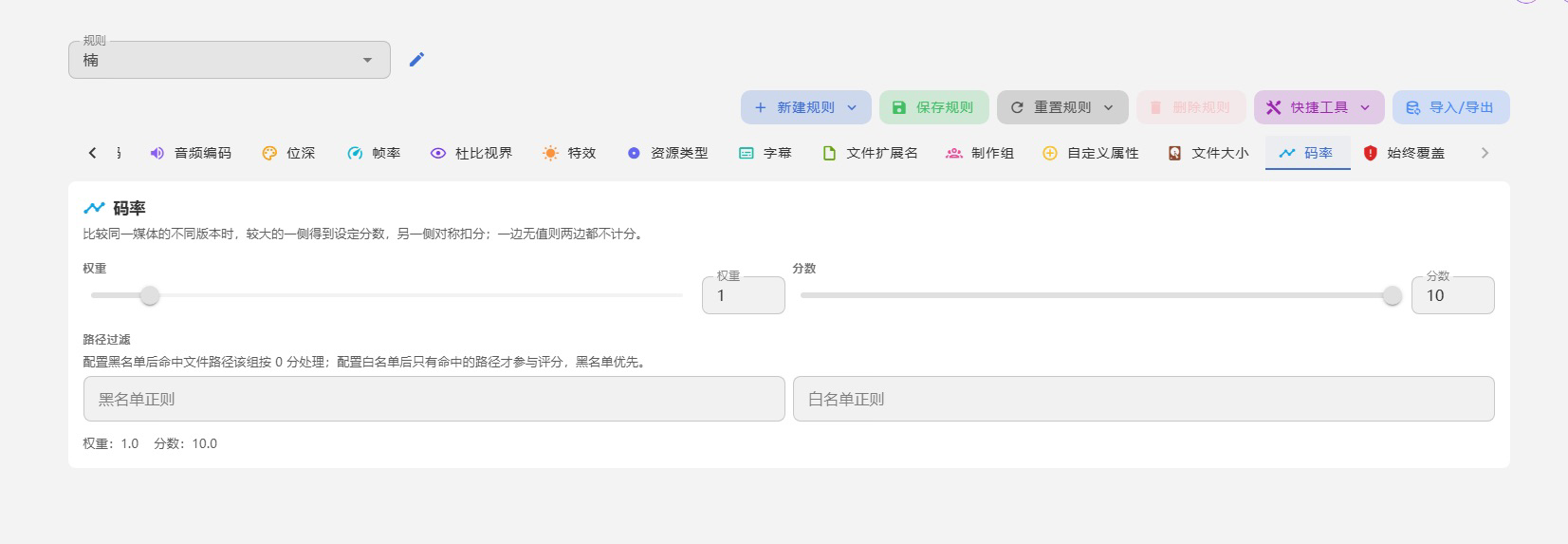Image resolution: width=1568 pixels, height=544 pixels.
Task: Open the 规则 dropdown showing 楠
Action: pyautogui.click(x=230, y=60)
